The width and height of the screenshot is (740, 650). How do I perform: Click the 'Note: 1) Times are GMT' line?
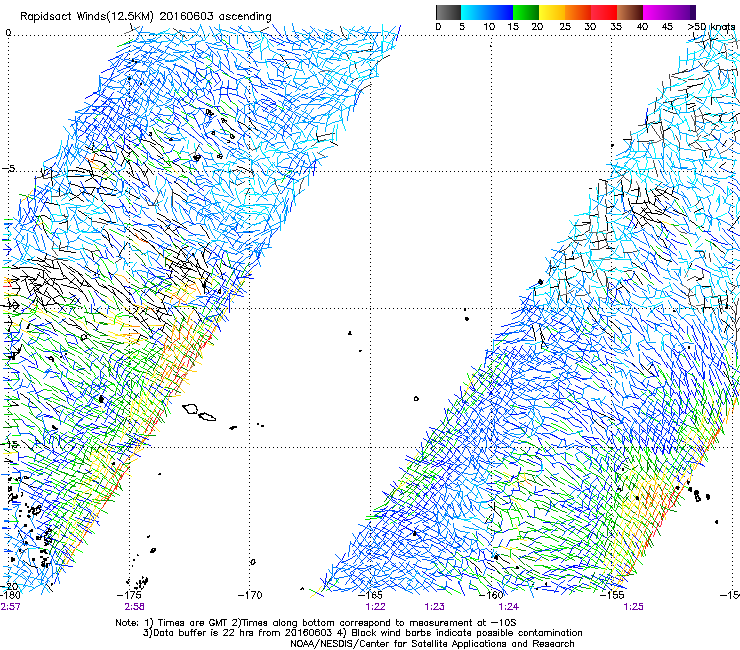tap(315, 623)
